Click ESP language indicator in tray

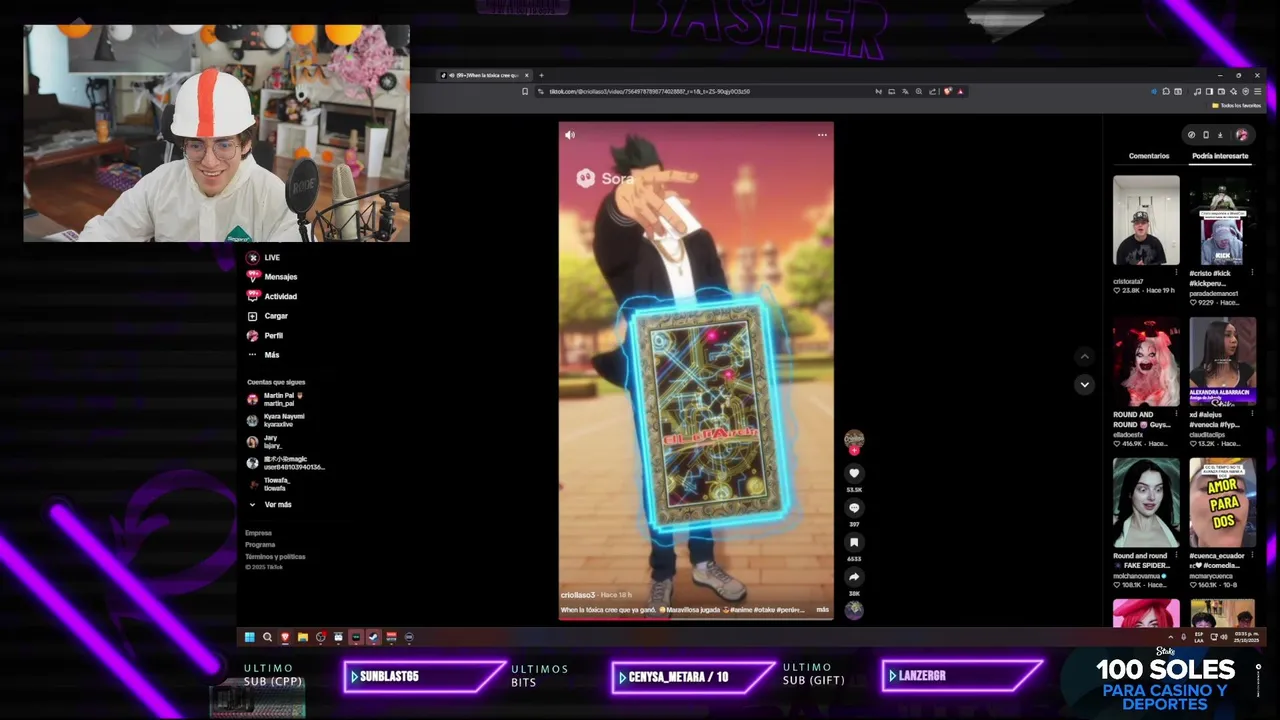1199,637
